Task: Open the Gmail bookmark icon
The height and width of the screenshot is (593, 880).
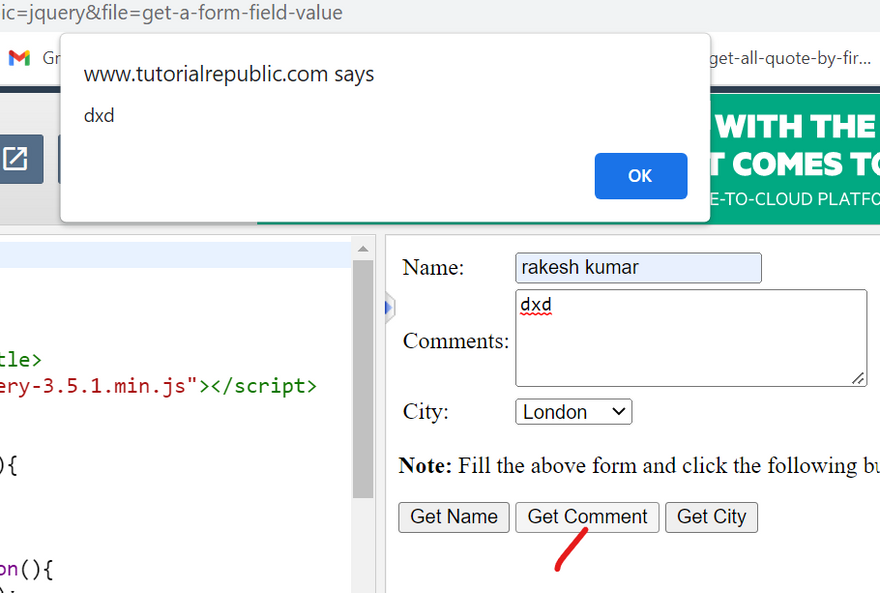Action: pos(19,58)
